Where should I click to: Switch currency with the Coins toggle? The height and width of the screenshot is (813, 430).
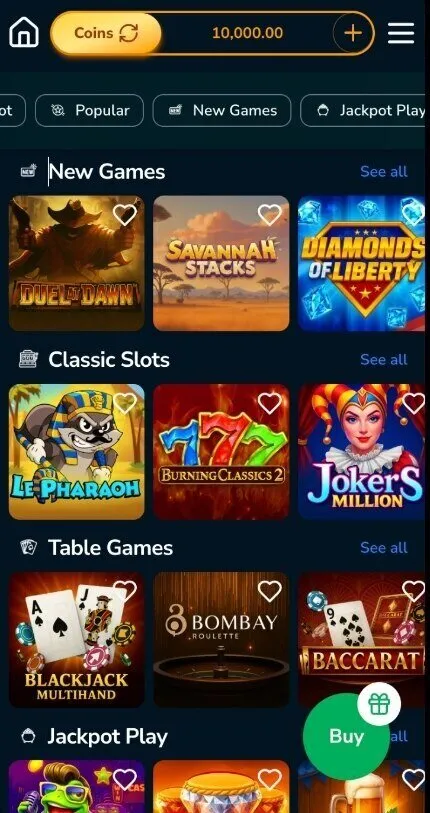[106, 33]
